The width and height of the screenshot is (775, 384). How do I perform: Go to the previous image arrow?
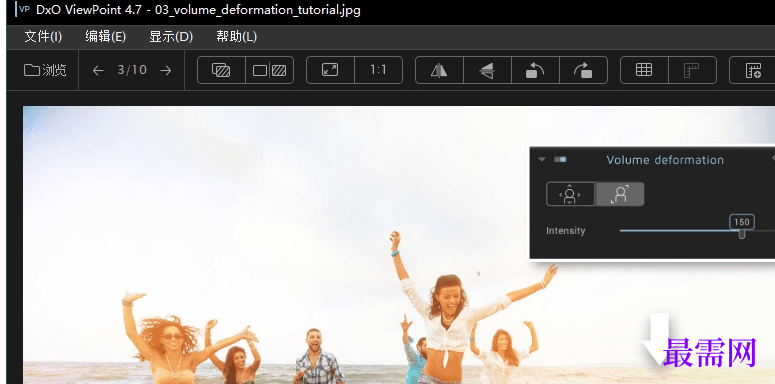(98, 71)
